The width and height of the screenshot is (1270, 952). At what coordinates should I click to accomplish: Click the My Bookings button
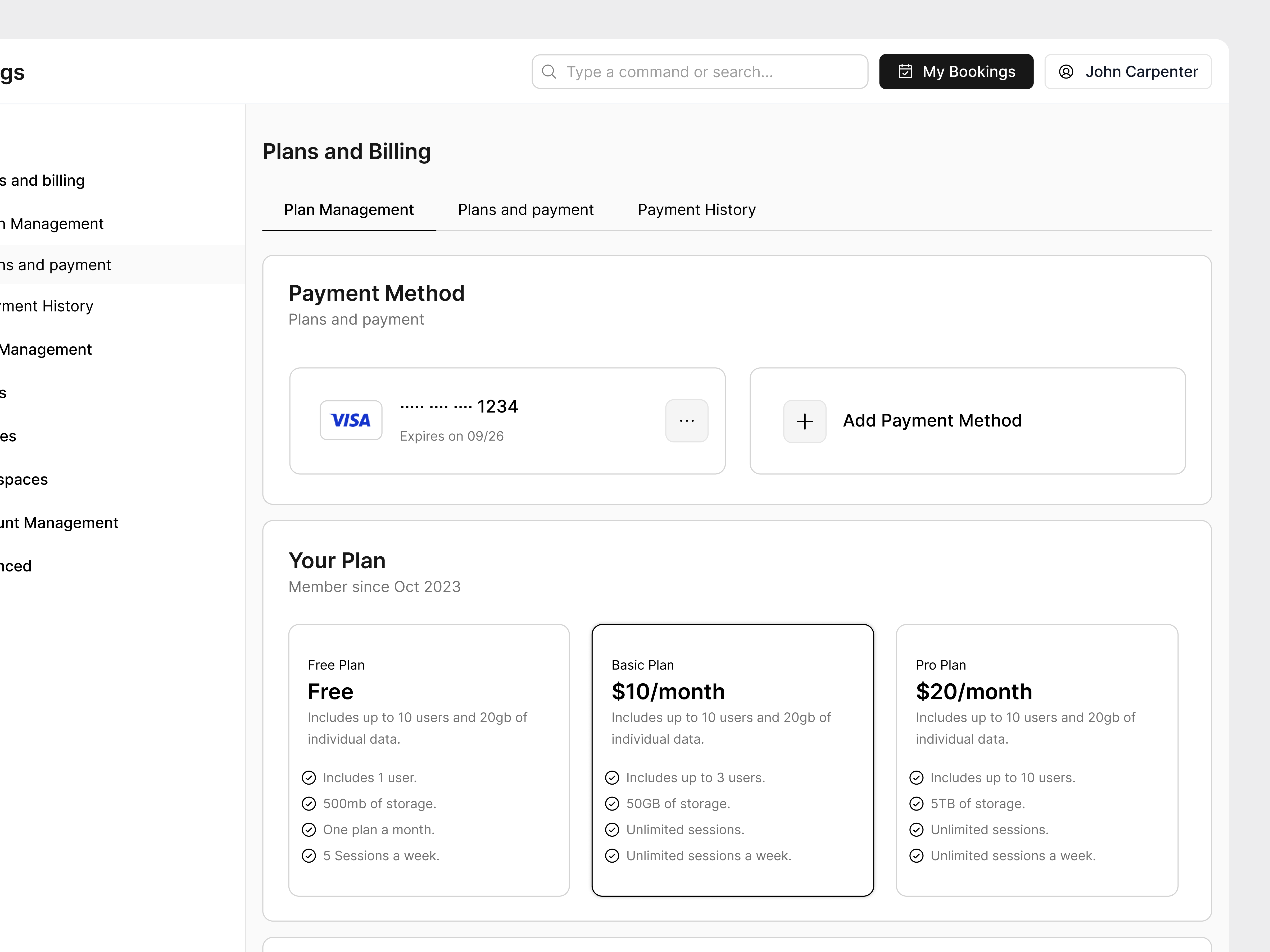[x=956, y=71]
